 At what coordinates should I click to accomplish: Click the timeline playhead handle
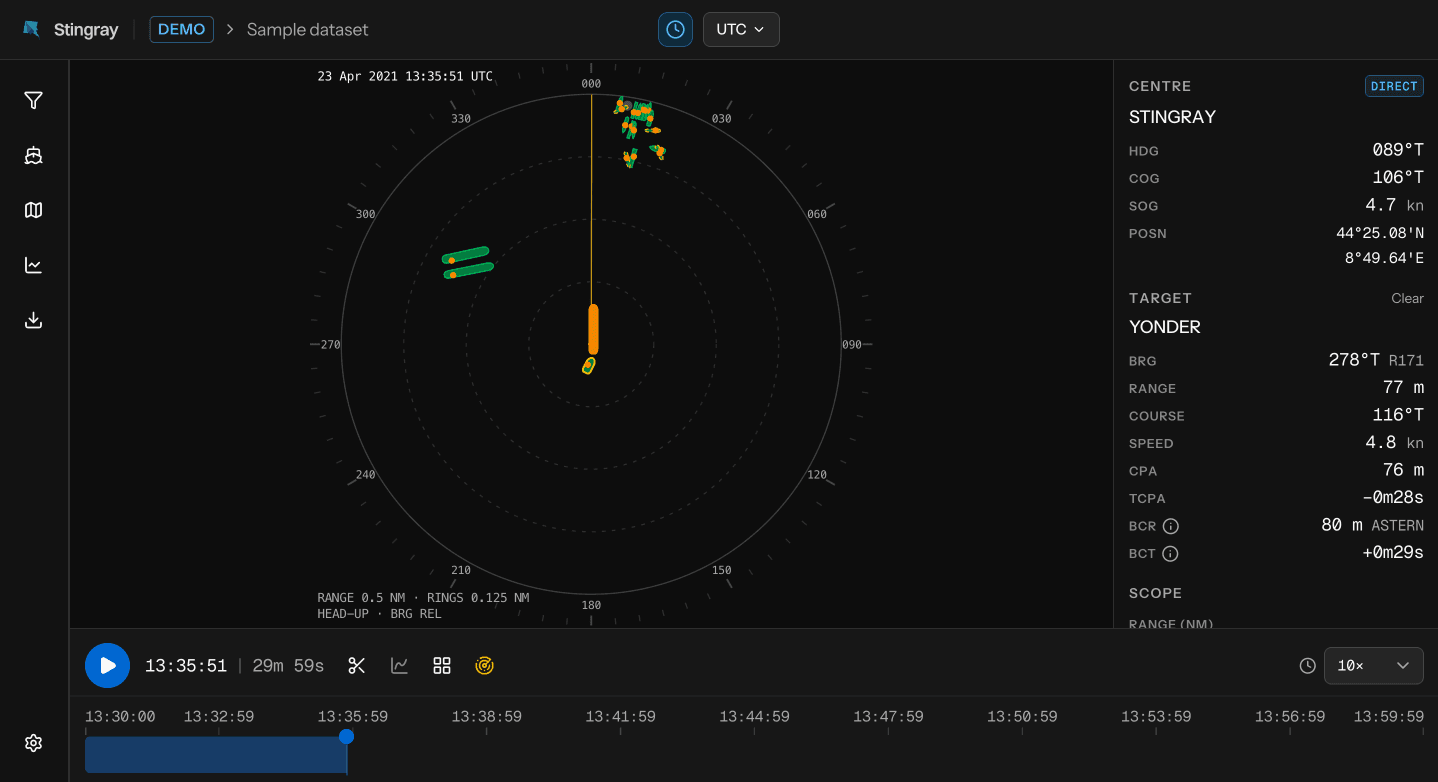346,736
